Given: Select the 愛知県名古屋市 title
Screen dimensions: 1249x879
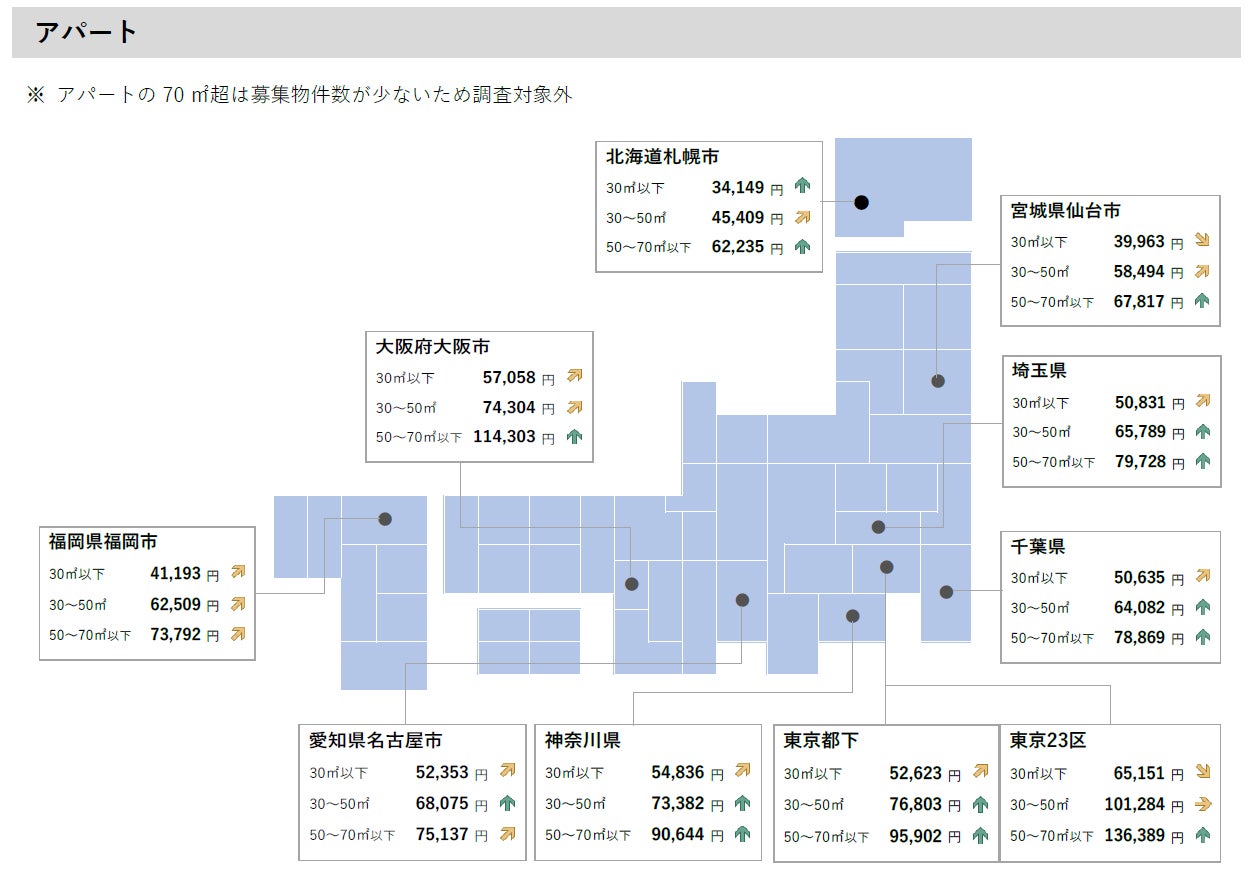Looking at the screenshot, I should click(376, 741).
